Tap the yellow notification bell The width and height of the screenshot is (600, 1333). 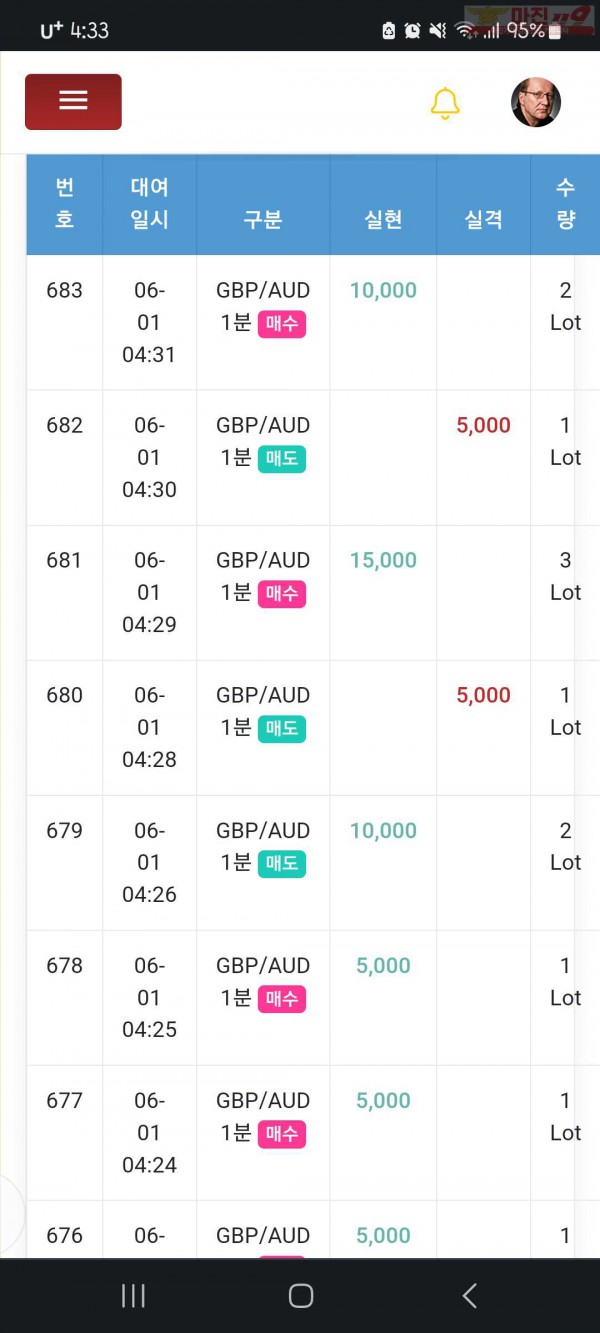445,103
